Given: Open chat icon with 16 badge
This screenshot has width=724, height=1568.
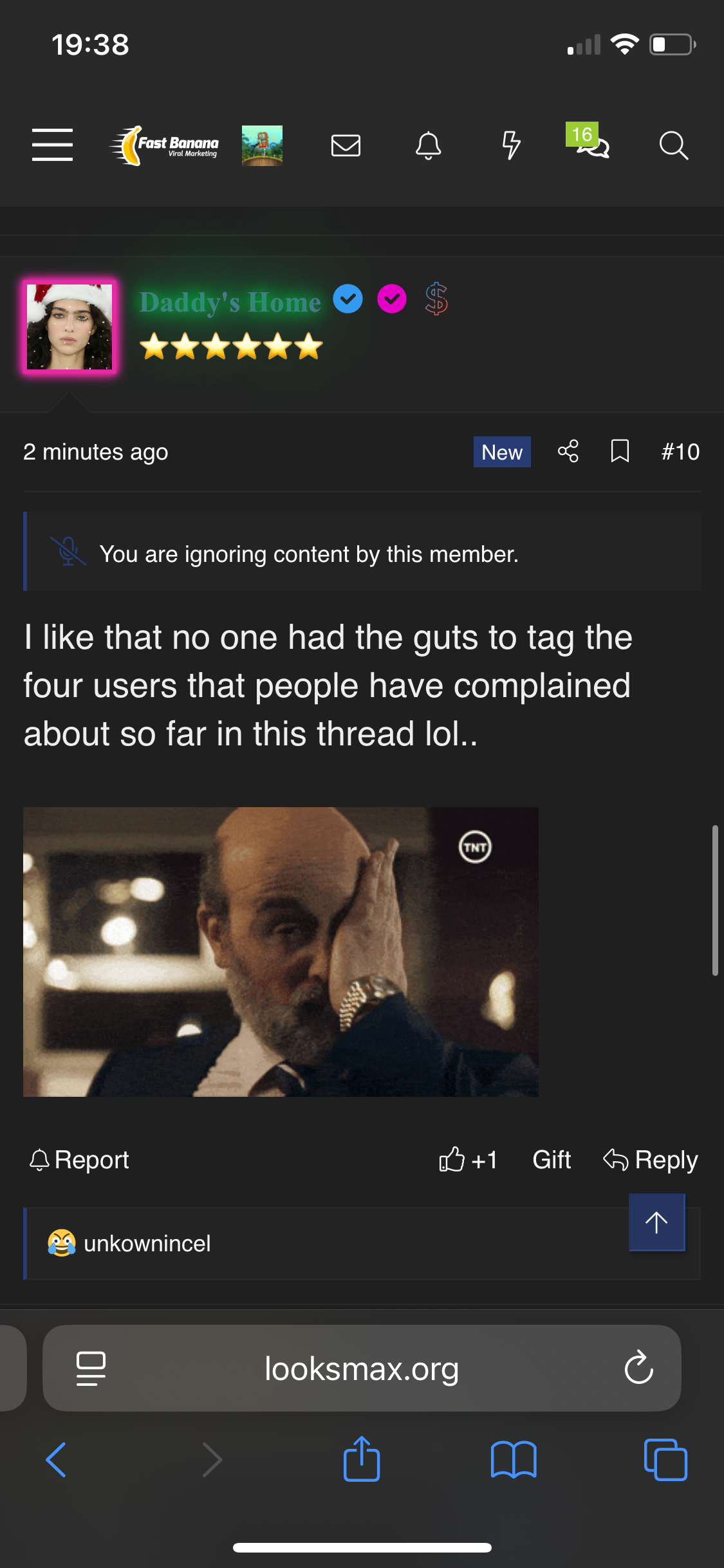Looking at the screenshot, I should click(589, 142).
